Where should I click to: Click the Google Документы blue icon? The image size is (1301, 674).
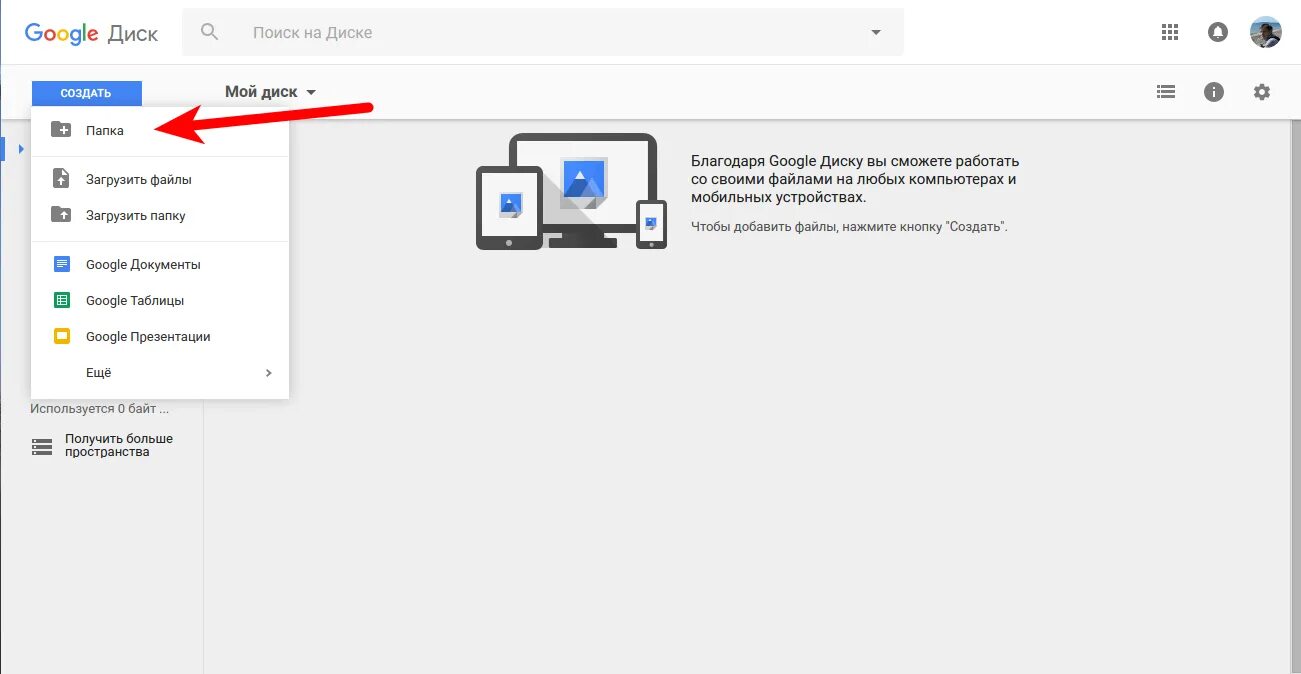[62, 265]
